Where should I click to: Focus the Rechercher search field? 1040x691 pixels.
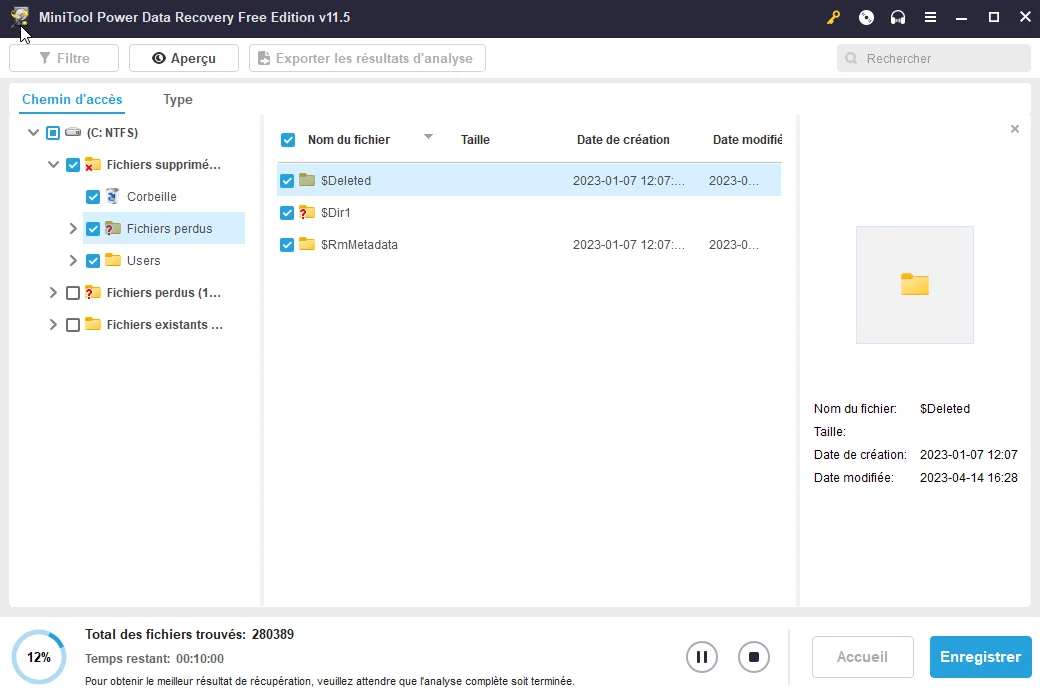pyautogui.click(x=933, y=58)
